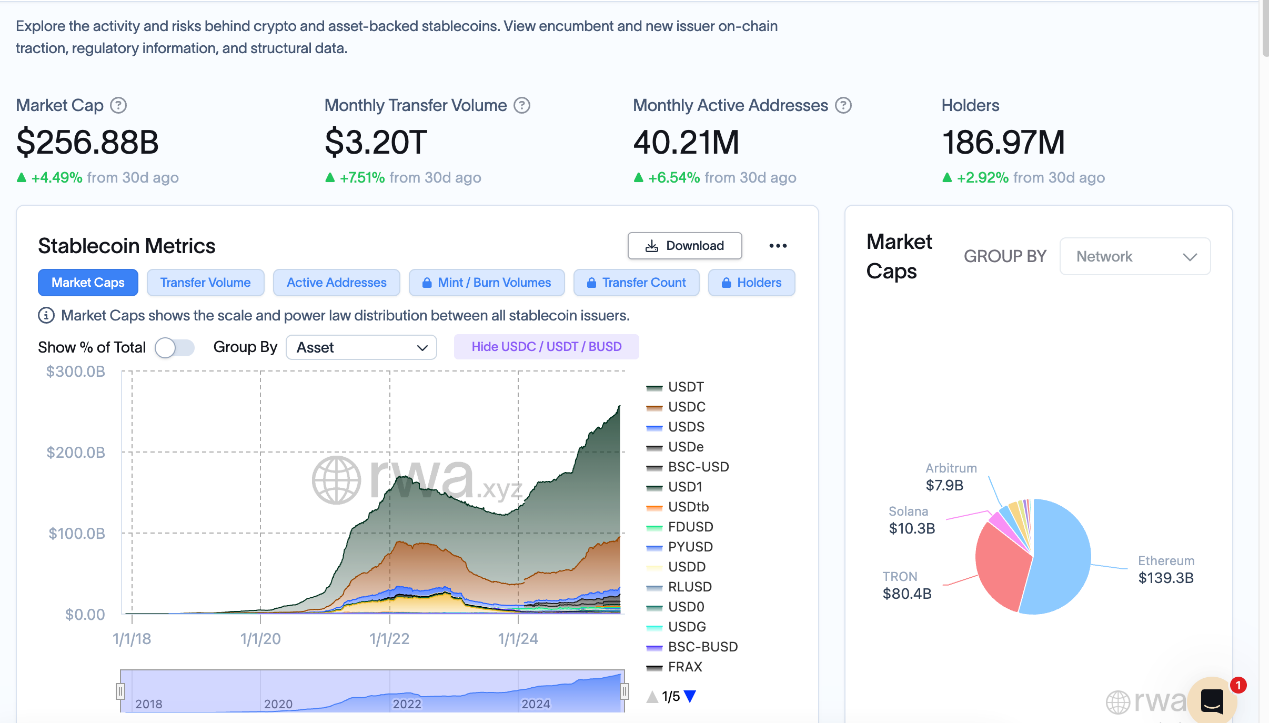Toggle Show % of Total switch

(174, 347)
